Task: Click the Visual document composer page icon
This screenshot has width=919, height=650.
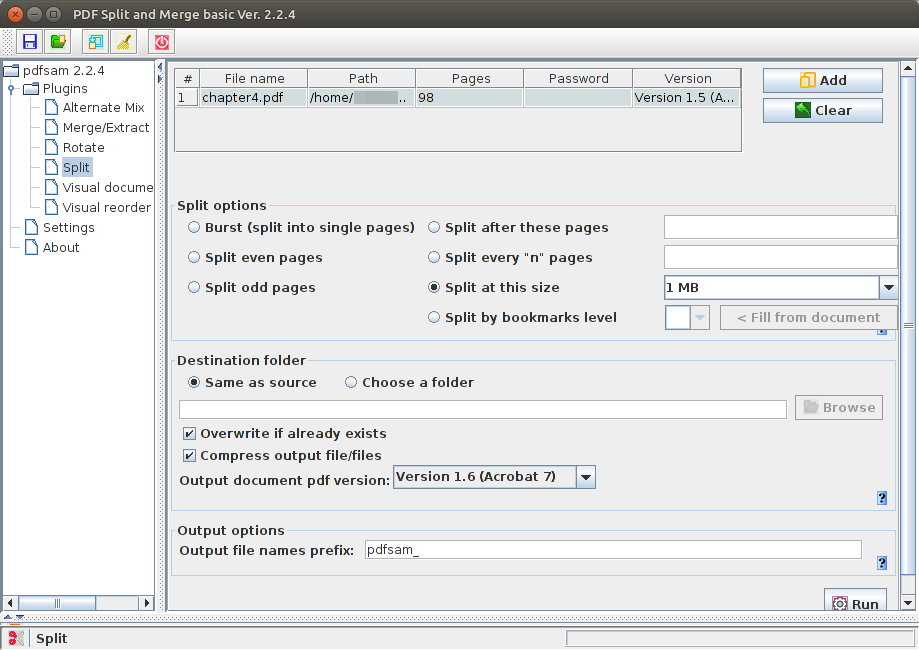Action: tap(52, 187)
